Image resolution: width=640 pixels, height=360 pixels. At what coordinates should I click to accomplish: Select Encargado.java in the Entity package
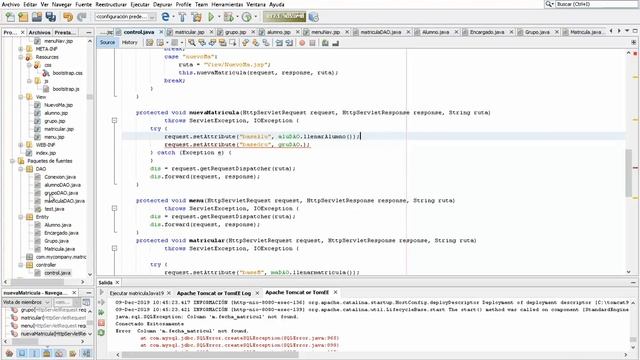click(61, 233)
